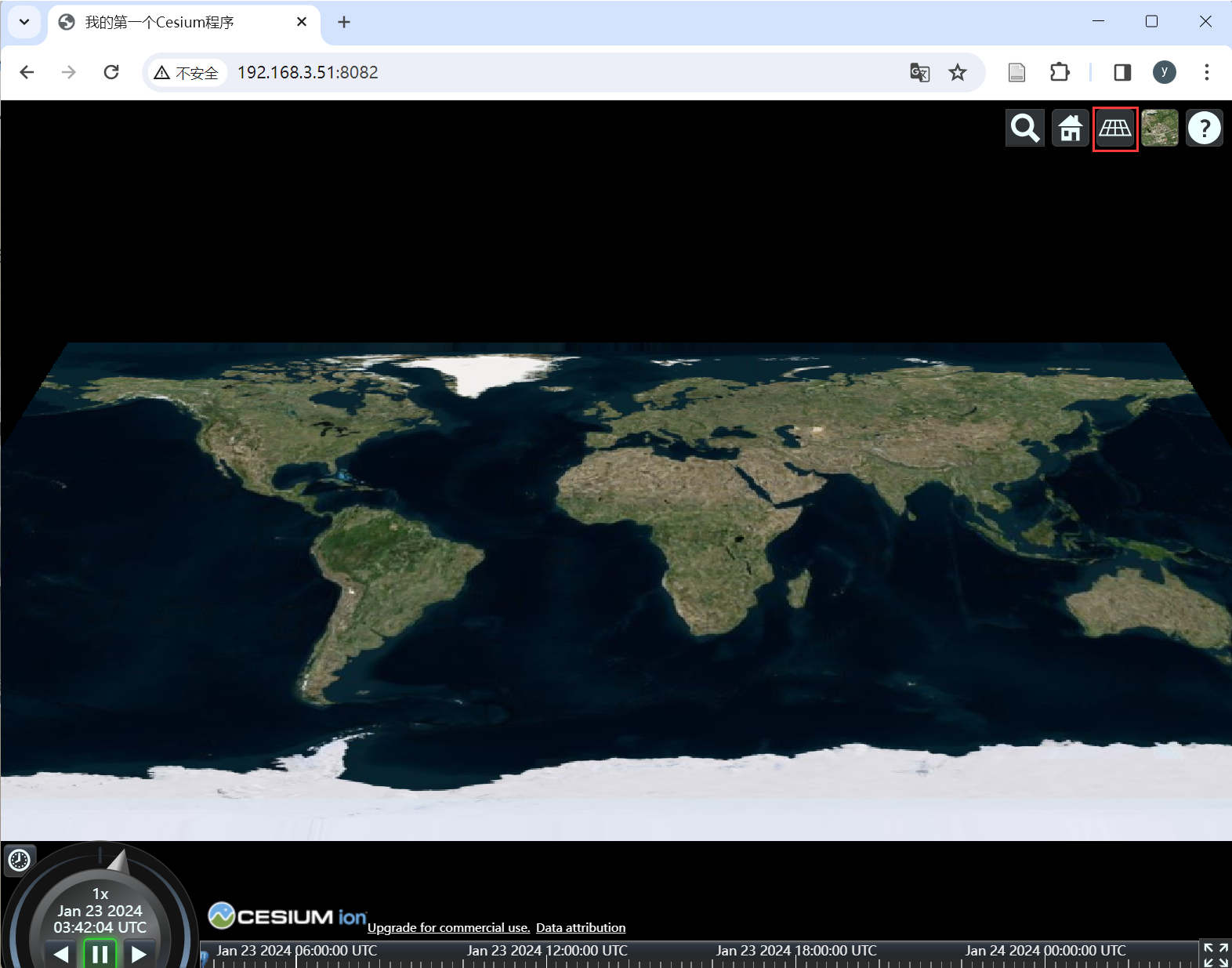The image size is (1232, 968).
Task: Open the Google Translate page icon
Action: click(920, 72)
